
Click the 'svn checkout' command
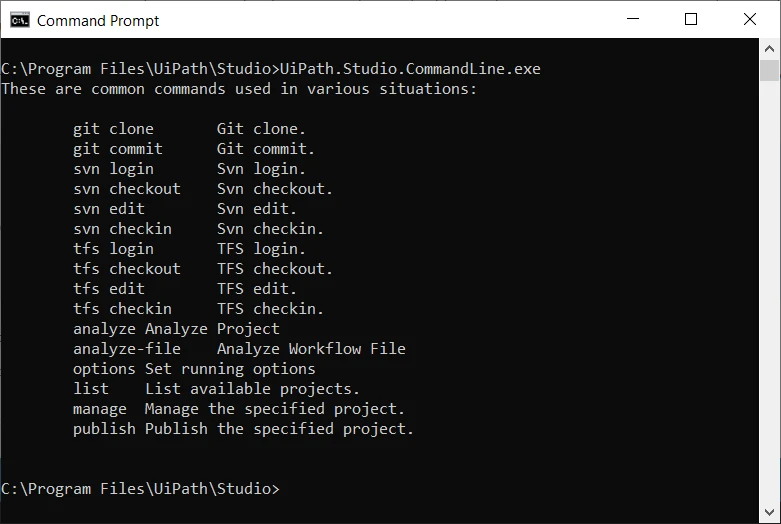[127, 189]
